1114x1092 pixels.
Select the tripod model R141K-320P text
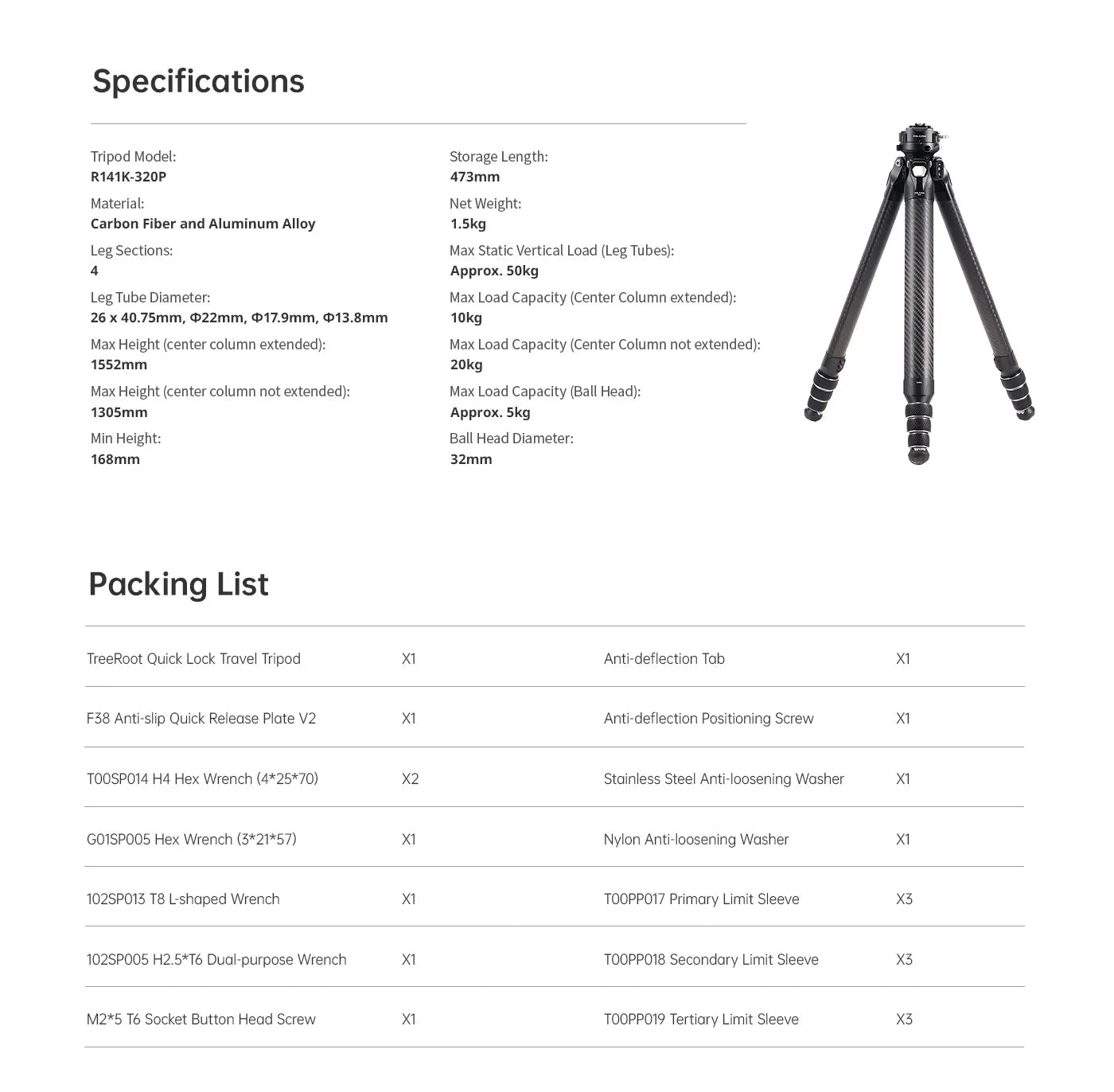coord(128,177)
